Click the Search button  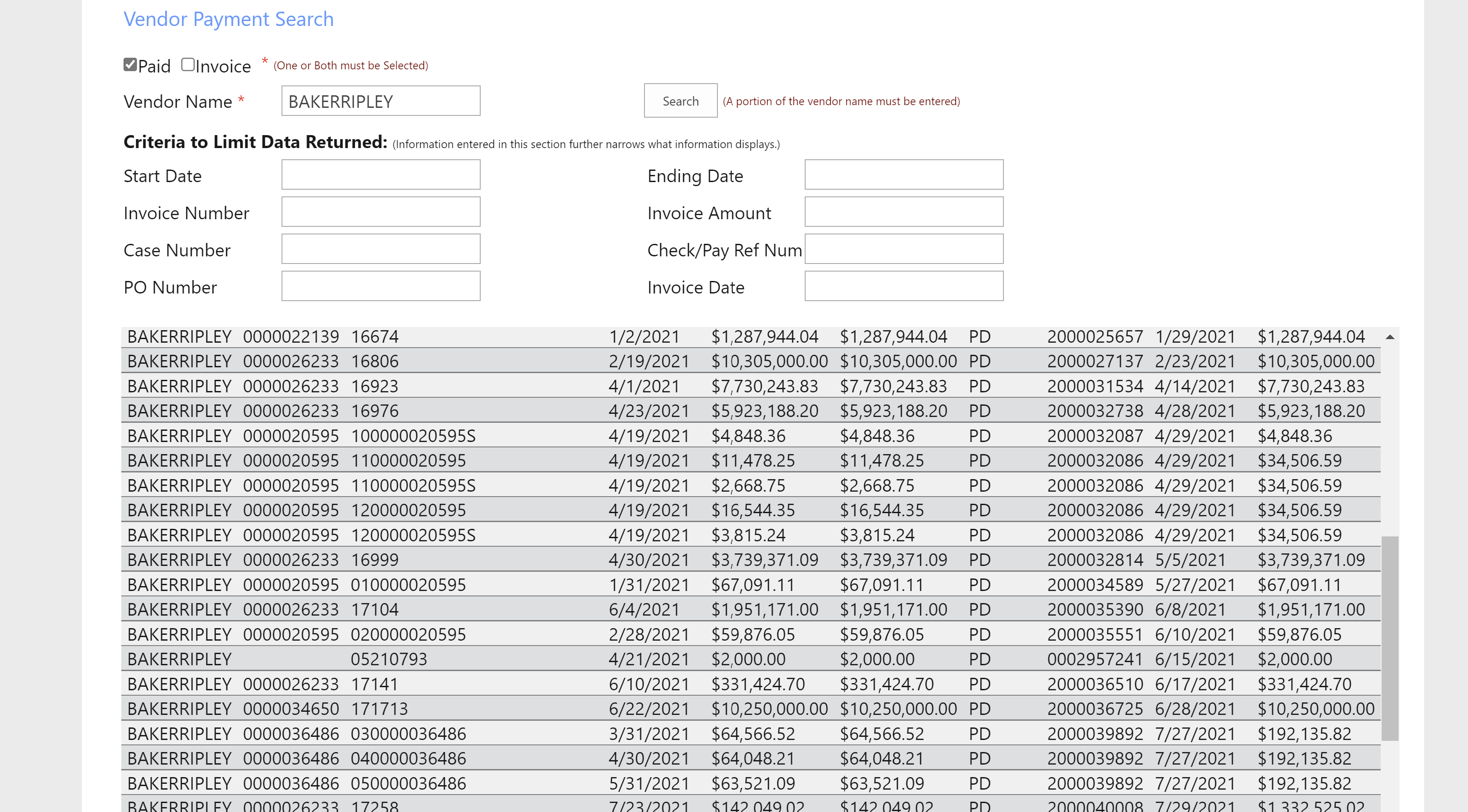pos(680,101)
